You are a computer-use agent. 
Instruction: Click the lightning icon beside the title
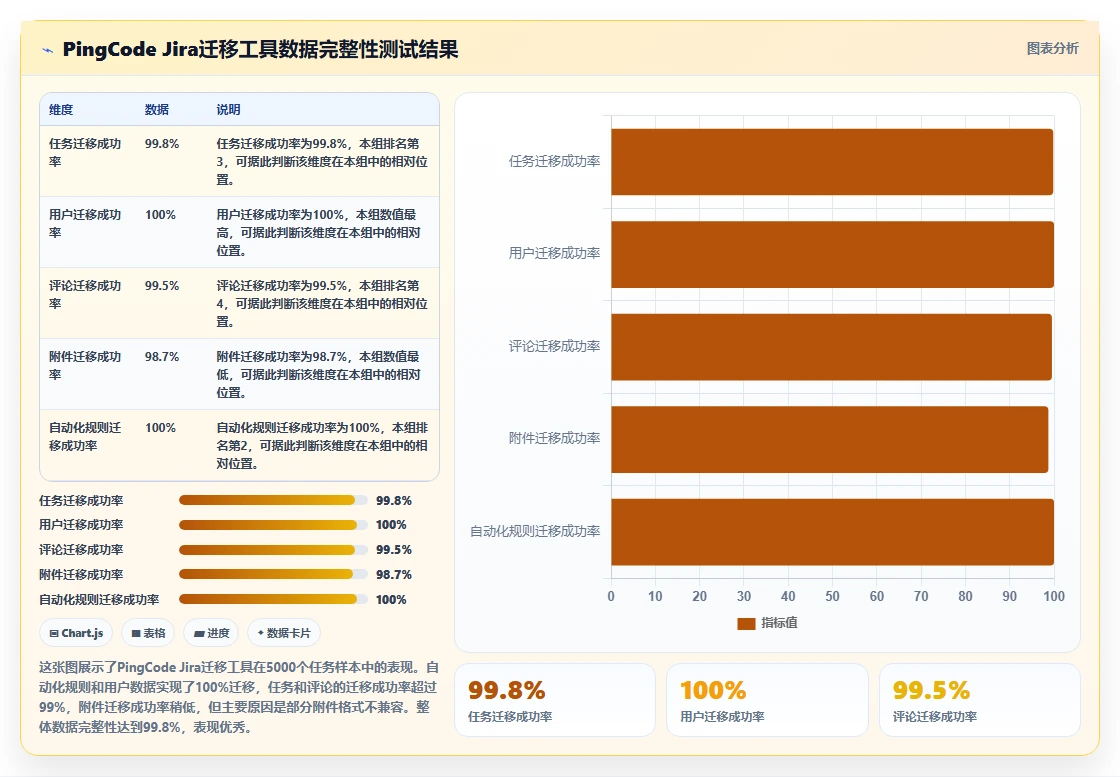click(48, 50)
